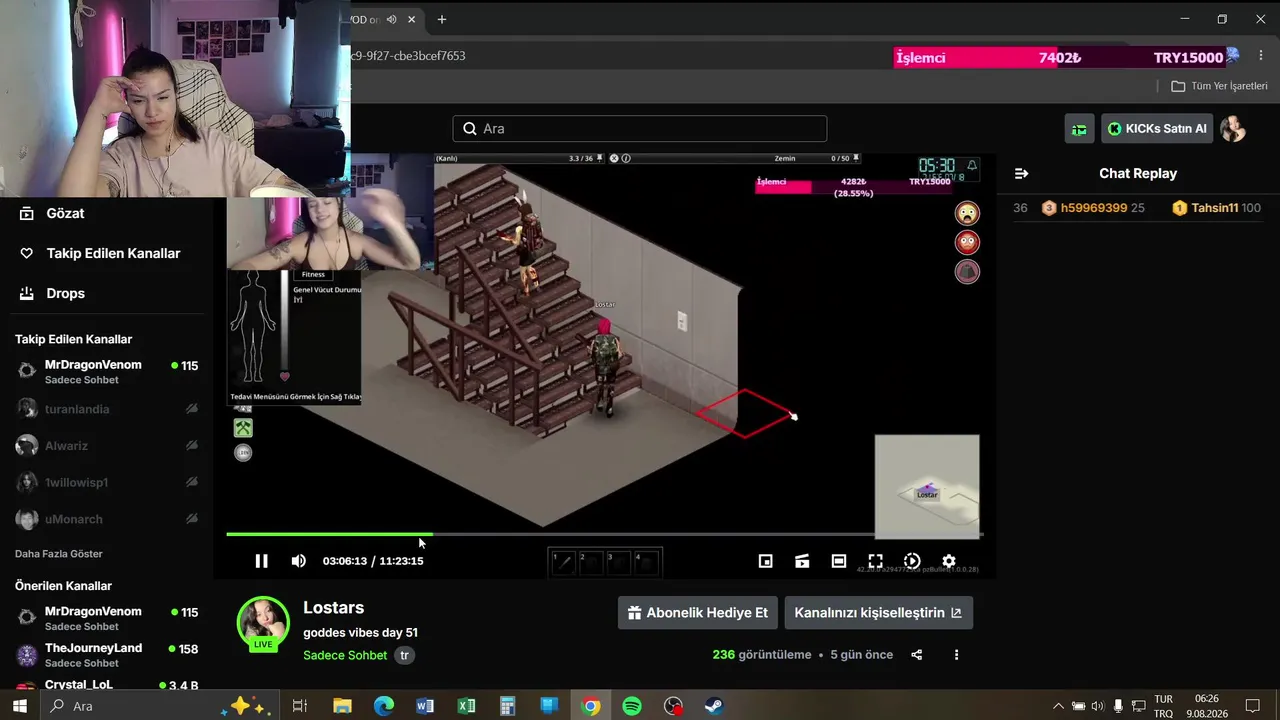Open TheJourneyLand recommended channel
This screenshot has width=1280, height=720.
click(x=106, y=655)
